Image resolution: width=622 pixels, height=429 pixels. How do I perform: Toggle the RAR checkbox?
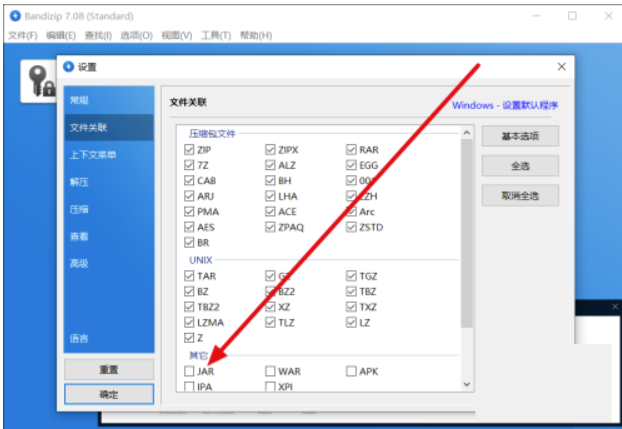(351, 150)
